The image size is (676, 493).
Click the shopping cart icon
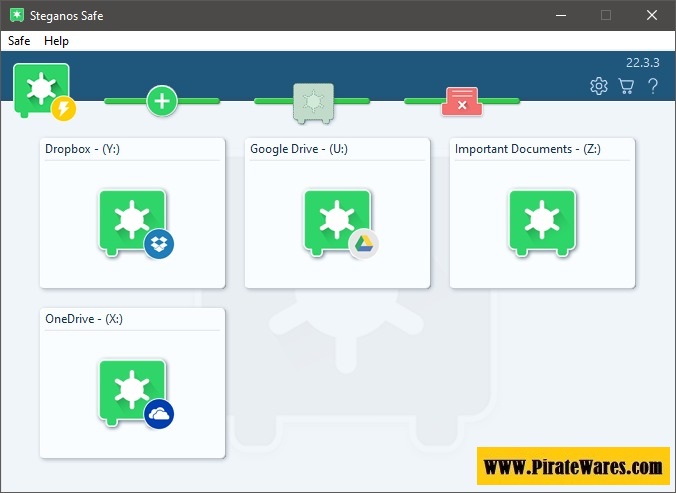tap(626, 86)
